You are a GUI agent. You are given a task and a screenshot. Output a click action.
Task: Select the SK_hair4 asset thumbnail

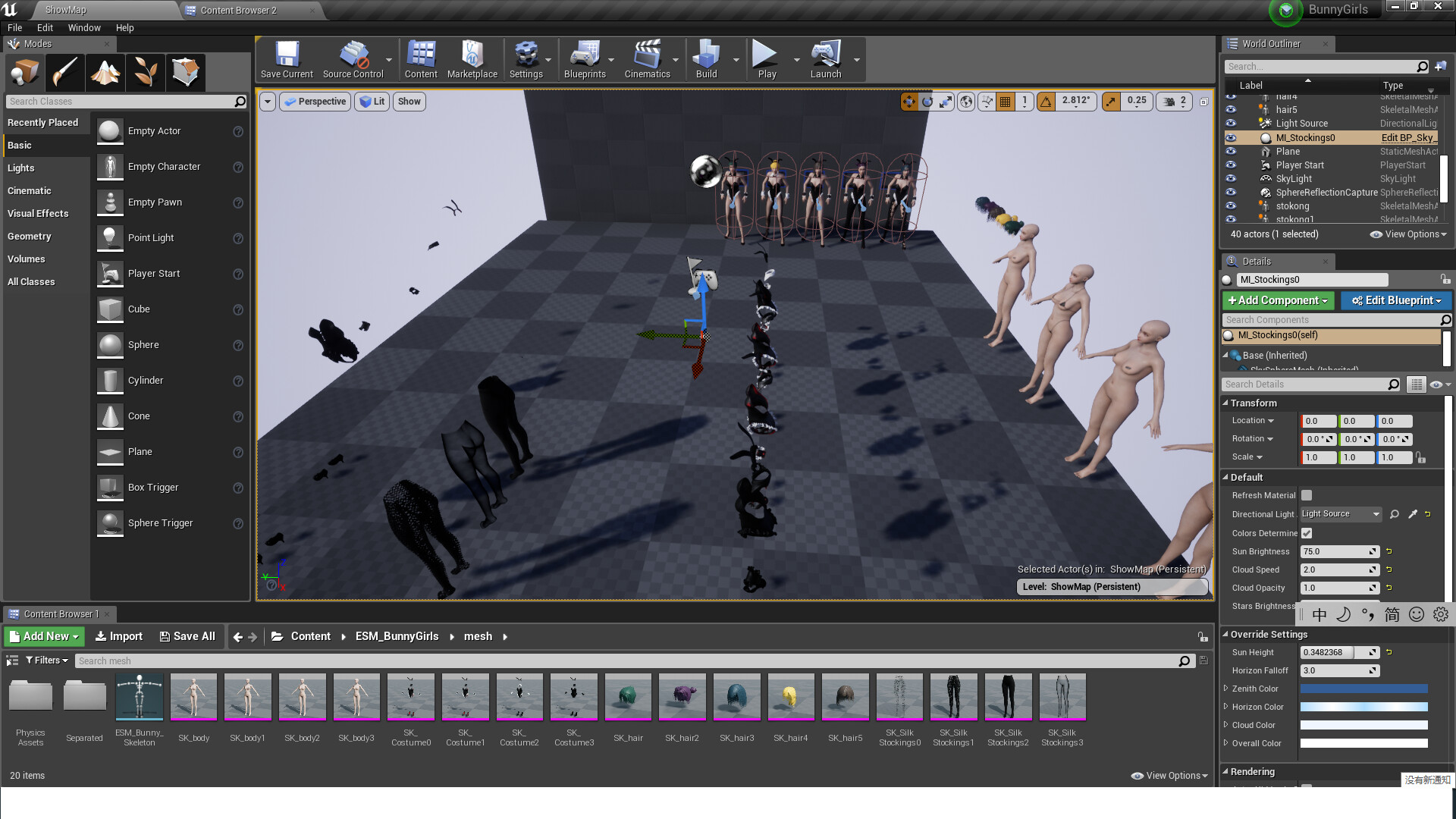pyautogui.click(x=790, y=696)
